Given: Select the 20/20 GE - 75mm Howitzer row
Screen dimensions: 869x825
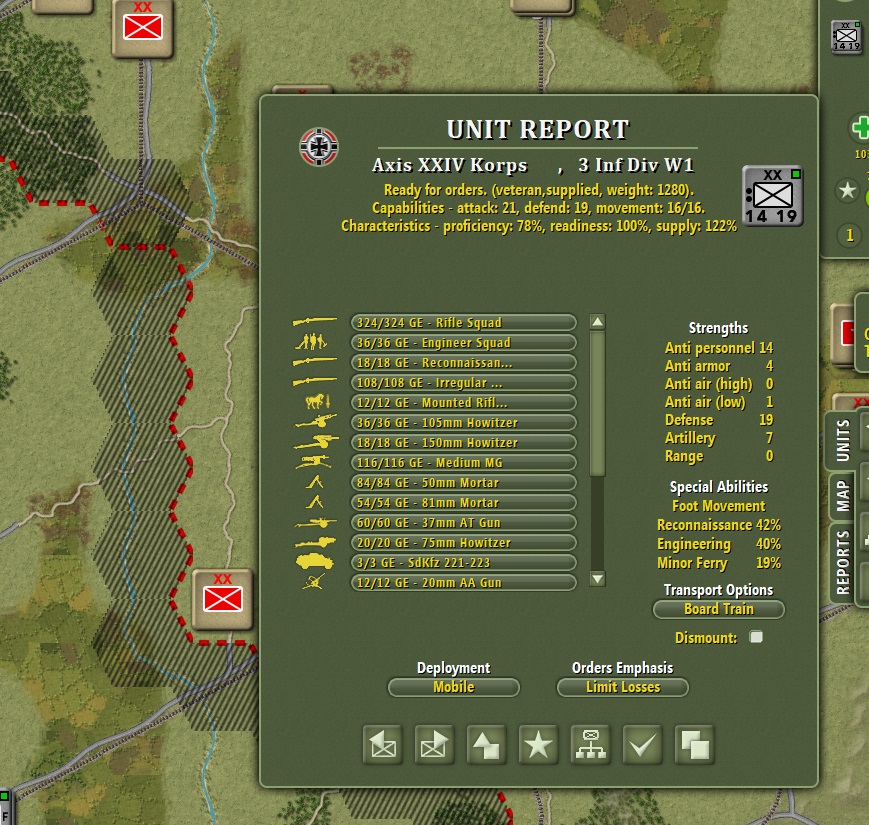Looking at the screenshot, I should point(464,542).
